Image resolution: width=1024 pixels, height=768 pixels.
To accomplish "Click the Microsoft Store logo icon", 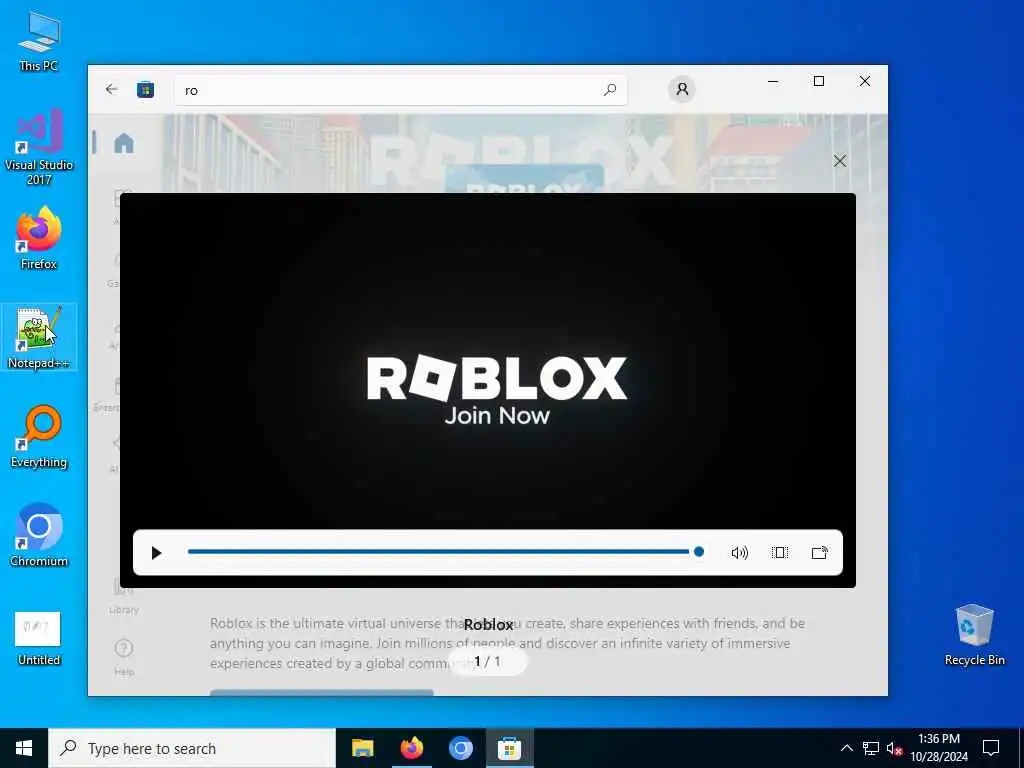I will tap(145, 89).
